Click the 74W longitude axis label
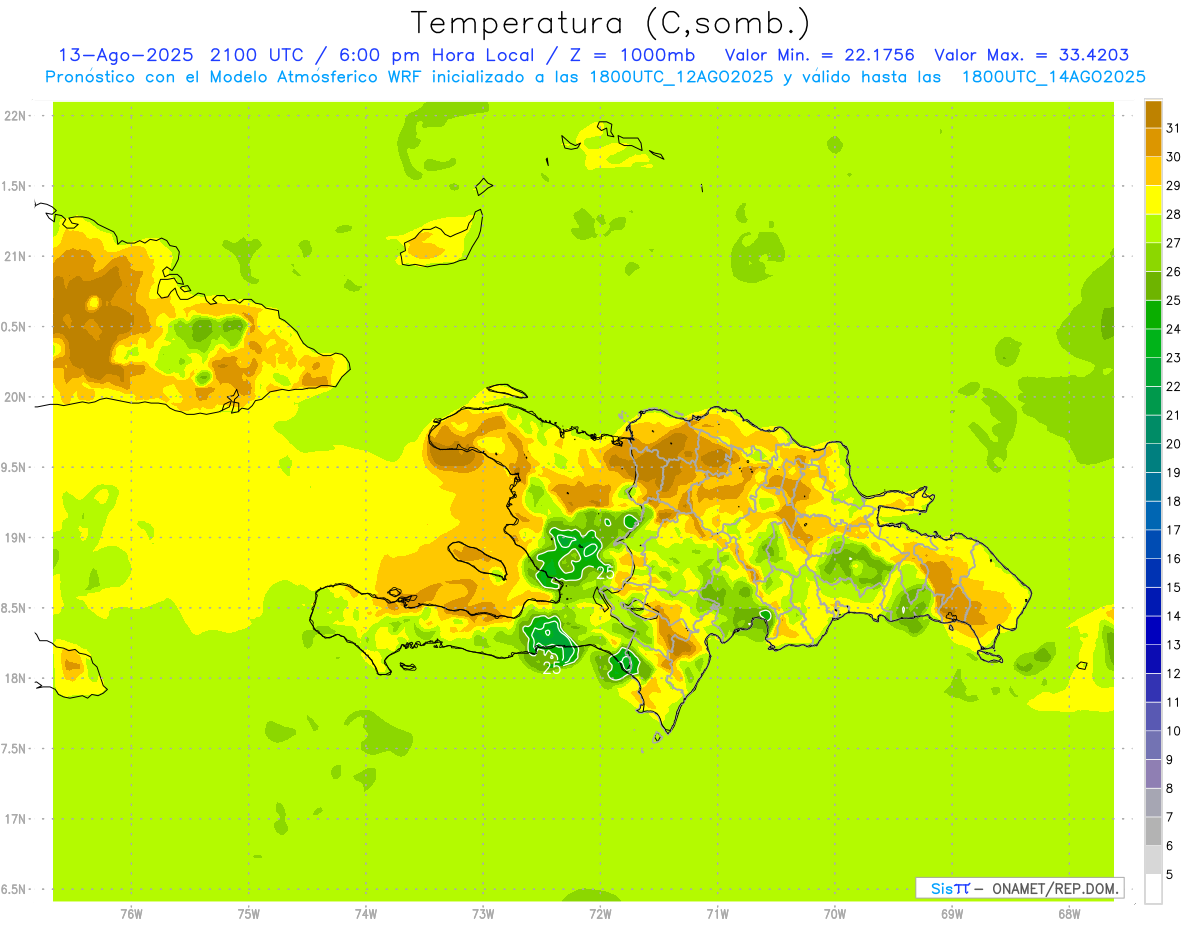Viewport: 1200px width, 927px height. pos(366,913)
